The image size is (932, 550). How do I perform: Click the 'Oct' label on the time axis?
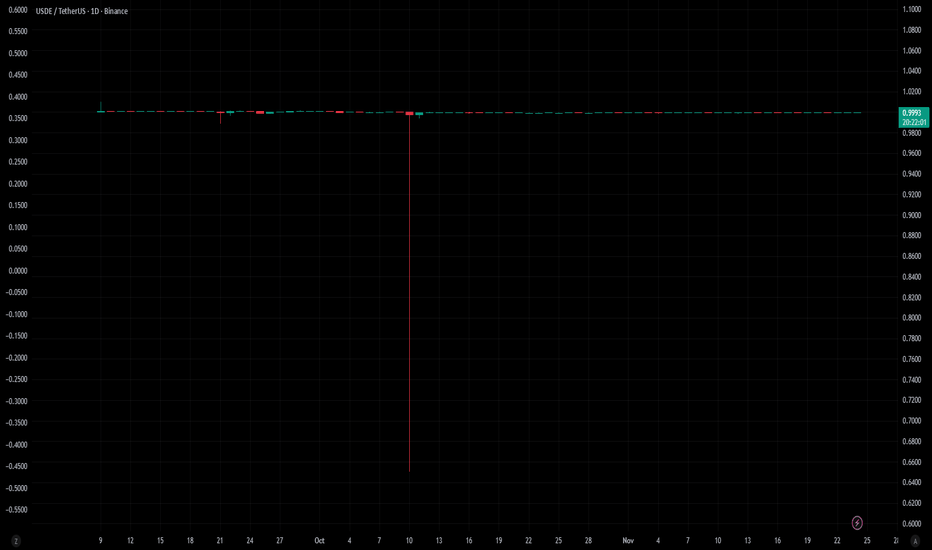(319, 540)
